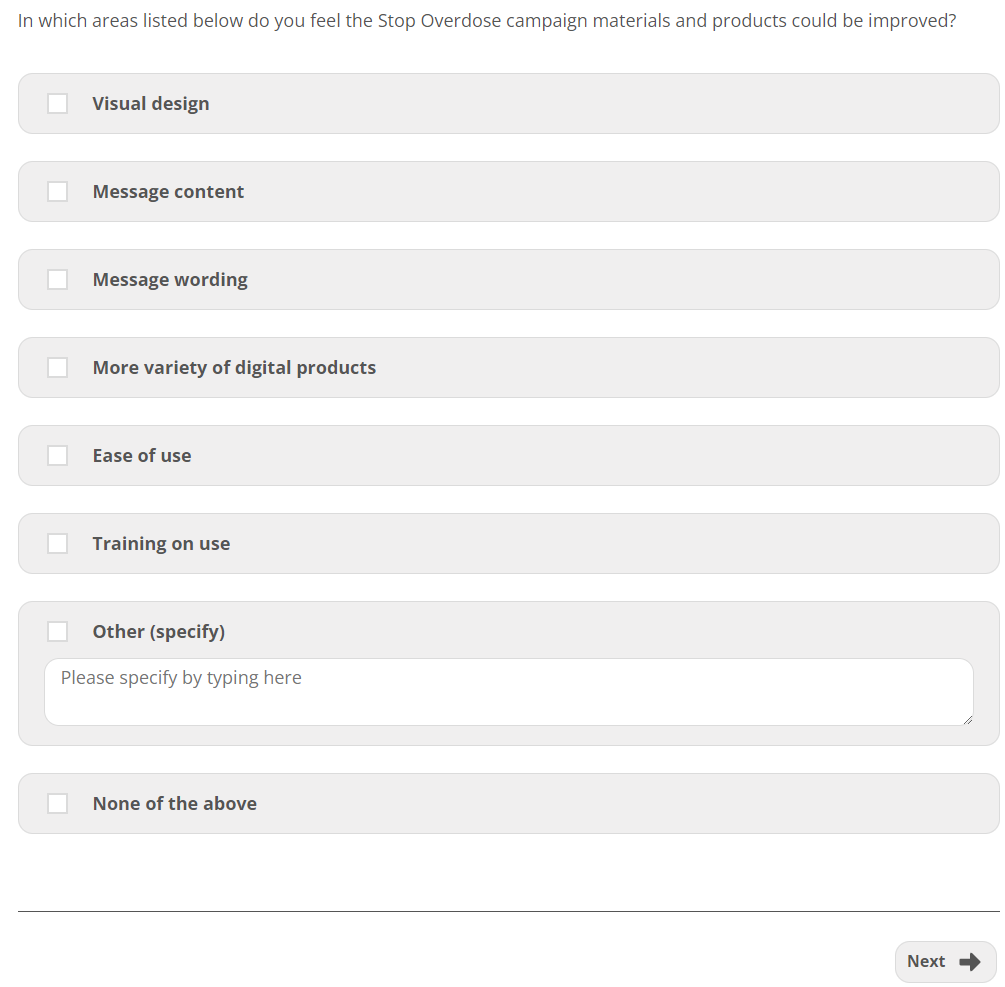Check the Visual design checkbox
Screen dimensions: 1005x987
click(58, 104)
